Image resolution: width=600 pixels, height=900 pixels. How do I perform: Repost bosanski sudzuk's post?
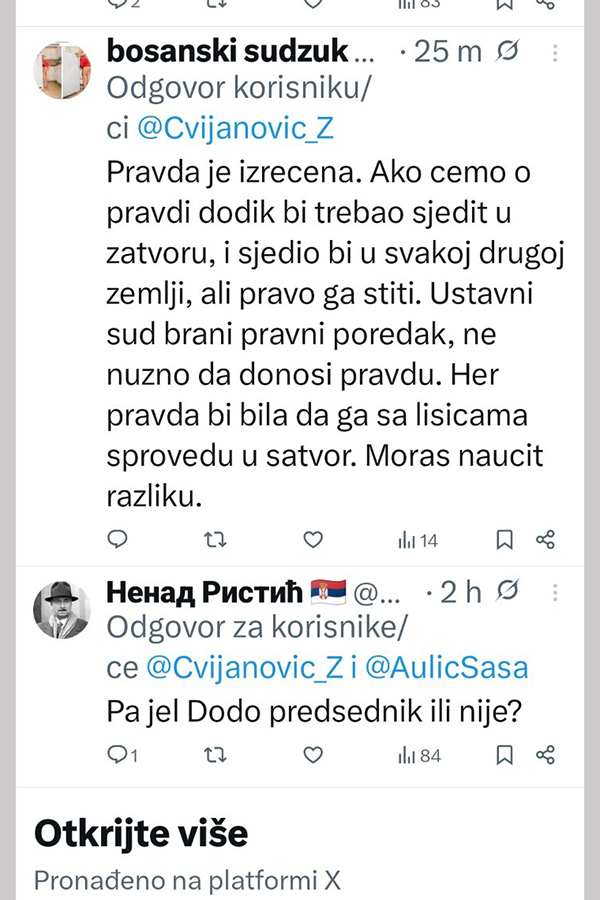[x=215, y=540]
